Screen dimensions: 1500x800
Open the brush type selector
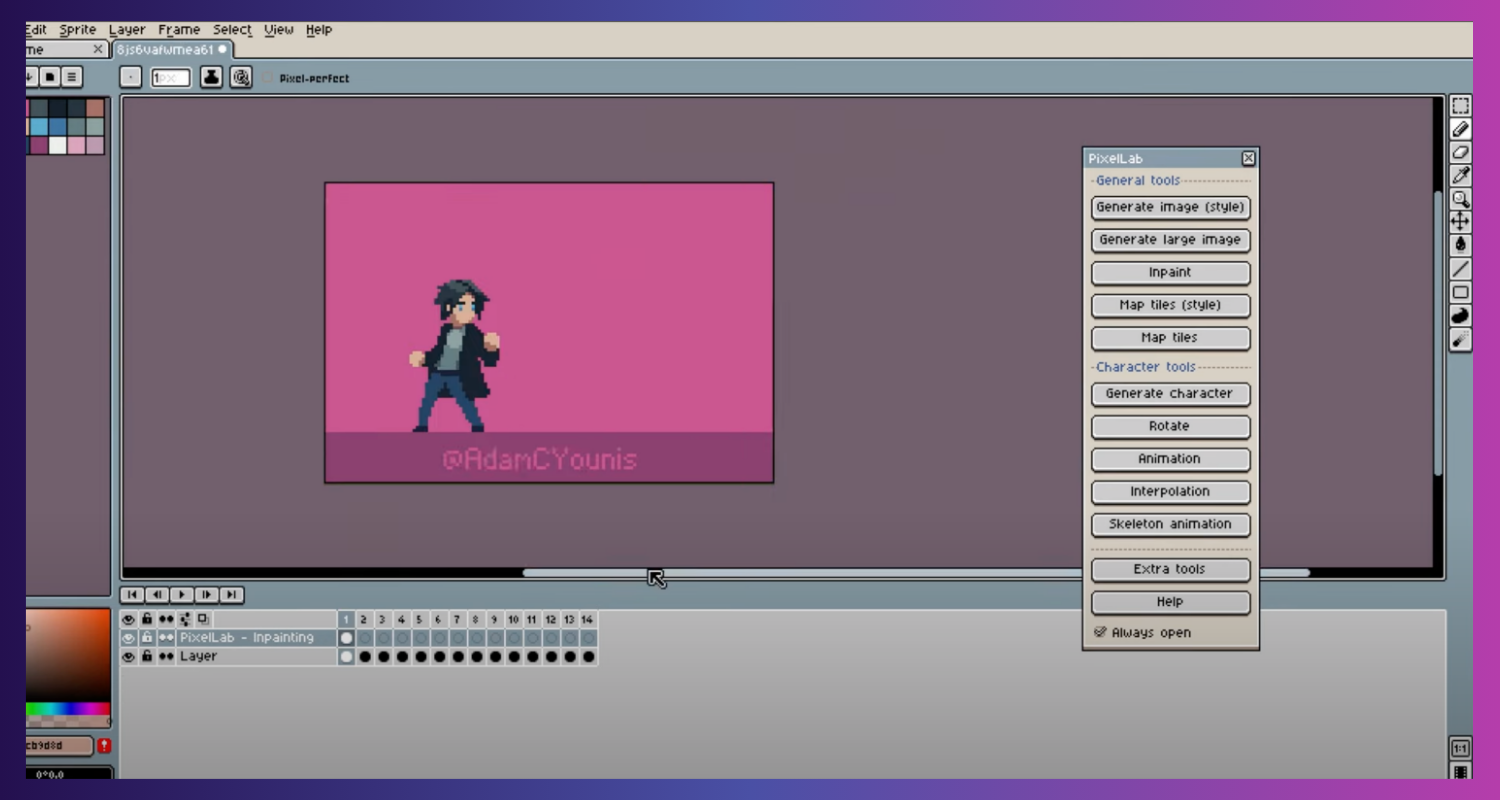pos(131,77)
